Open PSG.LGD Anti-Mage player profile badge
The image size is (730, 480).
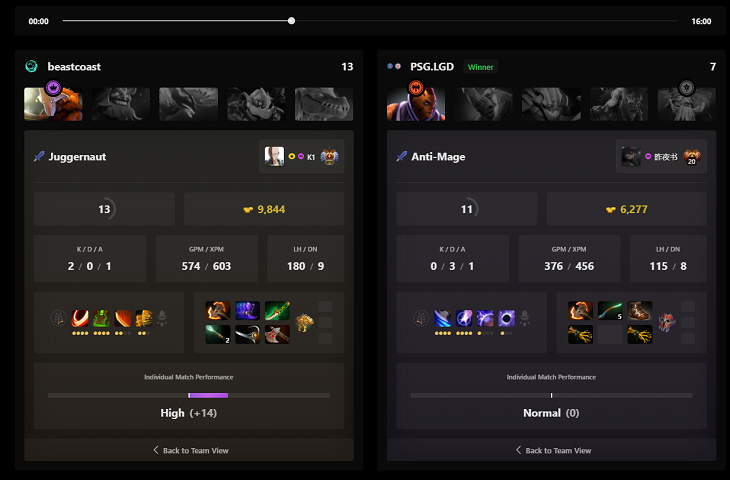(x=661, y=156)
